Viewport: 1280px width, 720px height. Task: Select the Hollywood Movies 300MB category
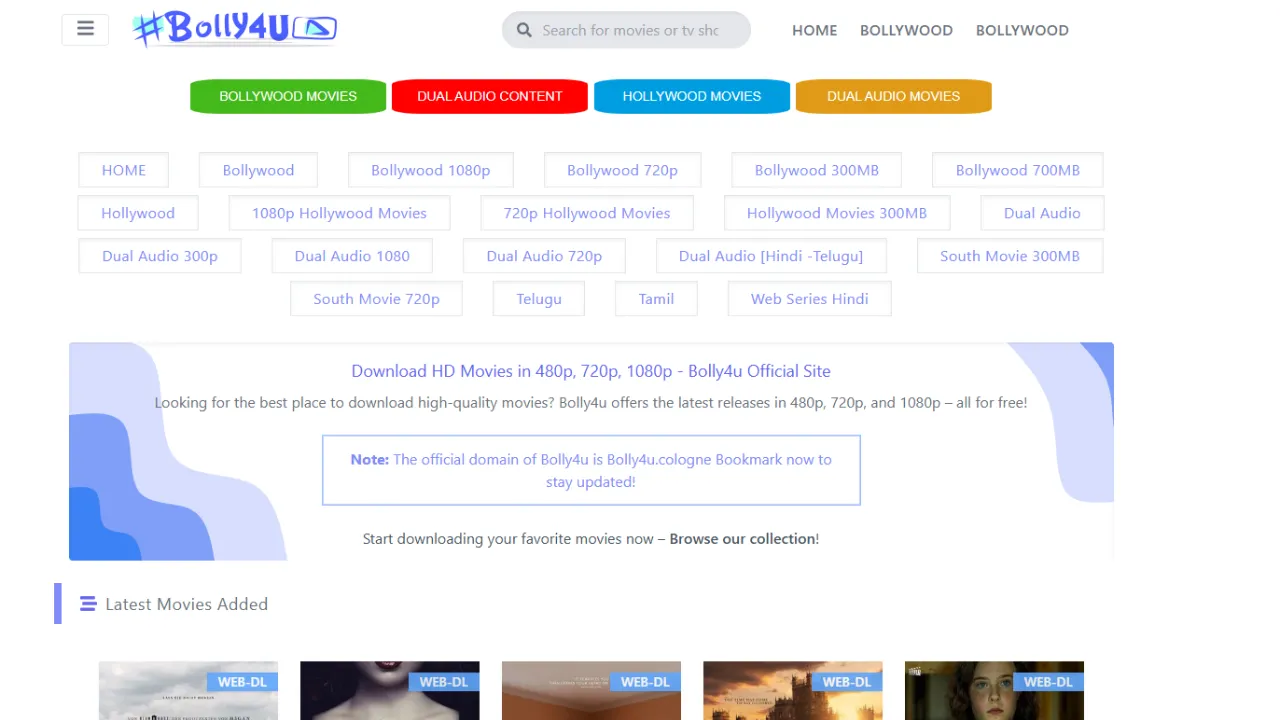[x=836, y=213]
